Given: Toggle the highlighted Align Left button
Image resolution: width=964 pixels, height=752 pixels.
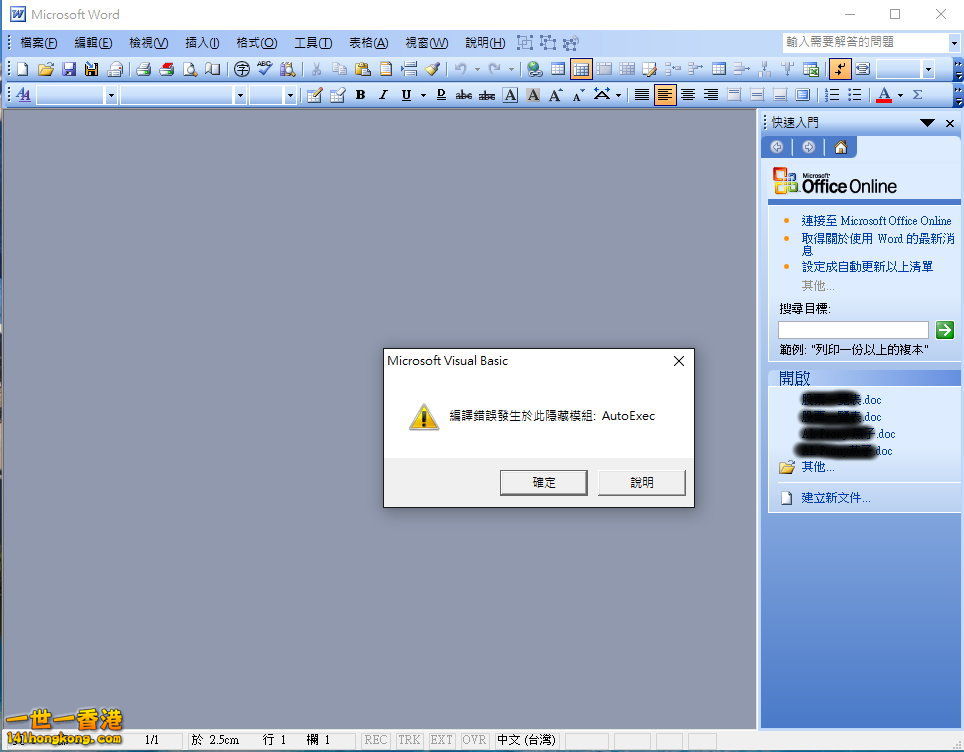Looking at the screenshot, I should tap(665, 95).
